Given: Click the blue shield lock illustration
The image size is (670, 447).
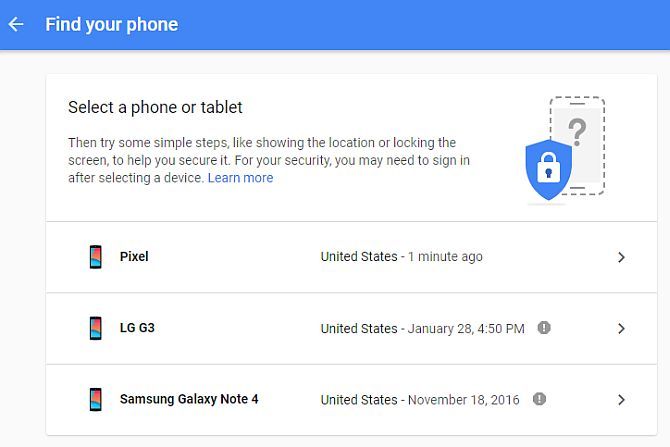Looking at the screenshot, I should 548,170.
